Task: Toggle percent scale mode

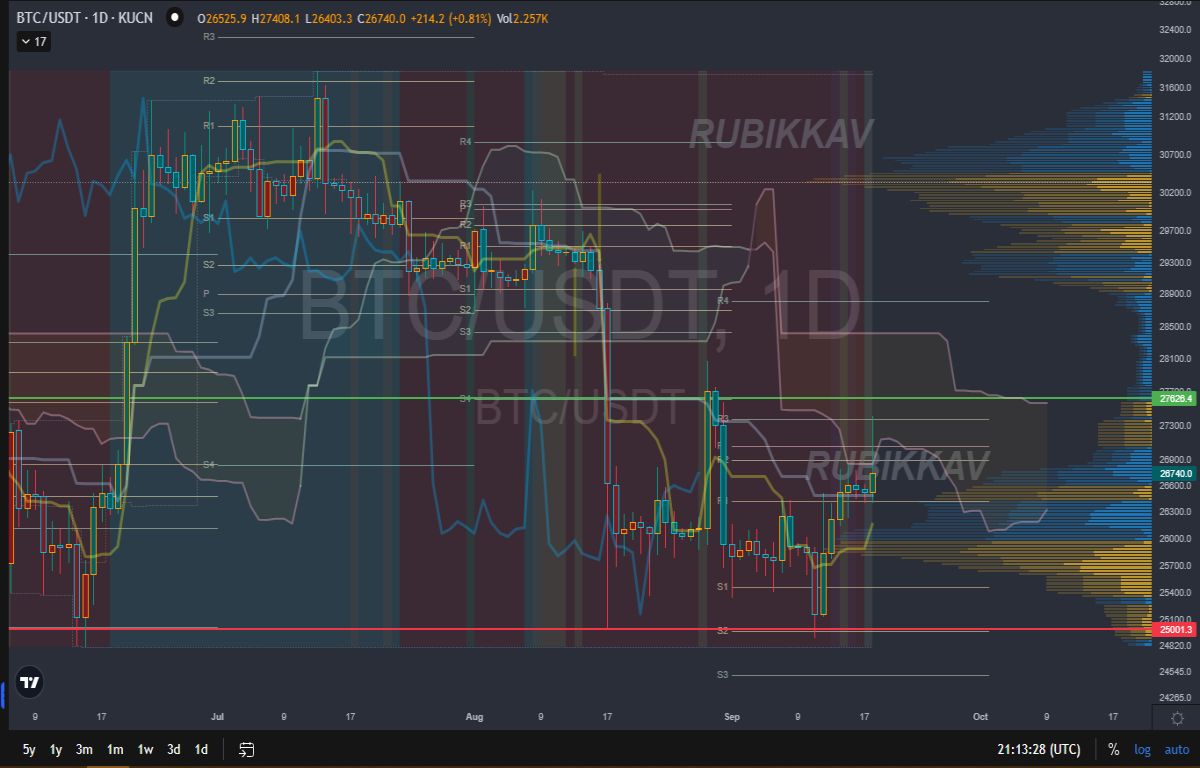Action: (1113, 749)
